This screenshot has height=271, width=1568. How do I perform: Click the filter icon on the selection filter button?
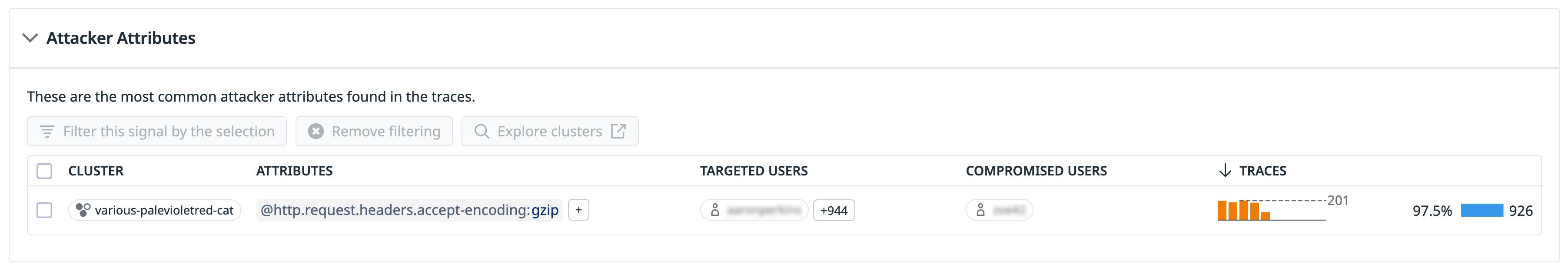[49, 131]
